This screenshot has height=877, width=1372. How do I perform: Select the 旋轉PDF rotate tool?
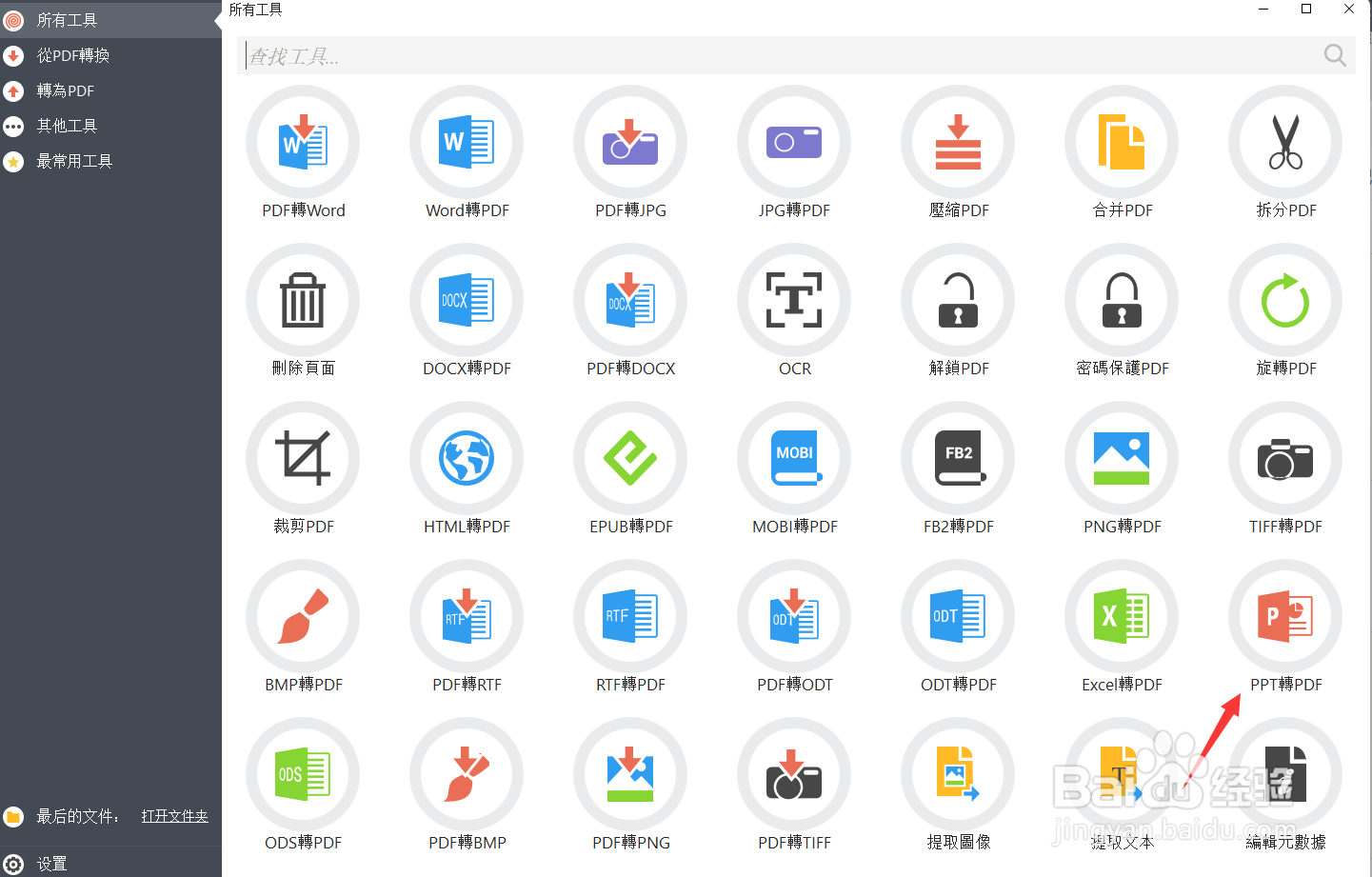tap(1285, 301)
